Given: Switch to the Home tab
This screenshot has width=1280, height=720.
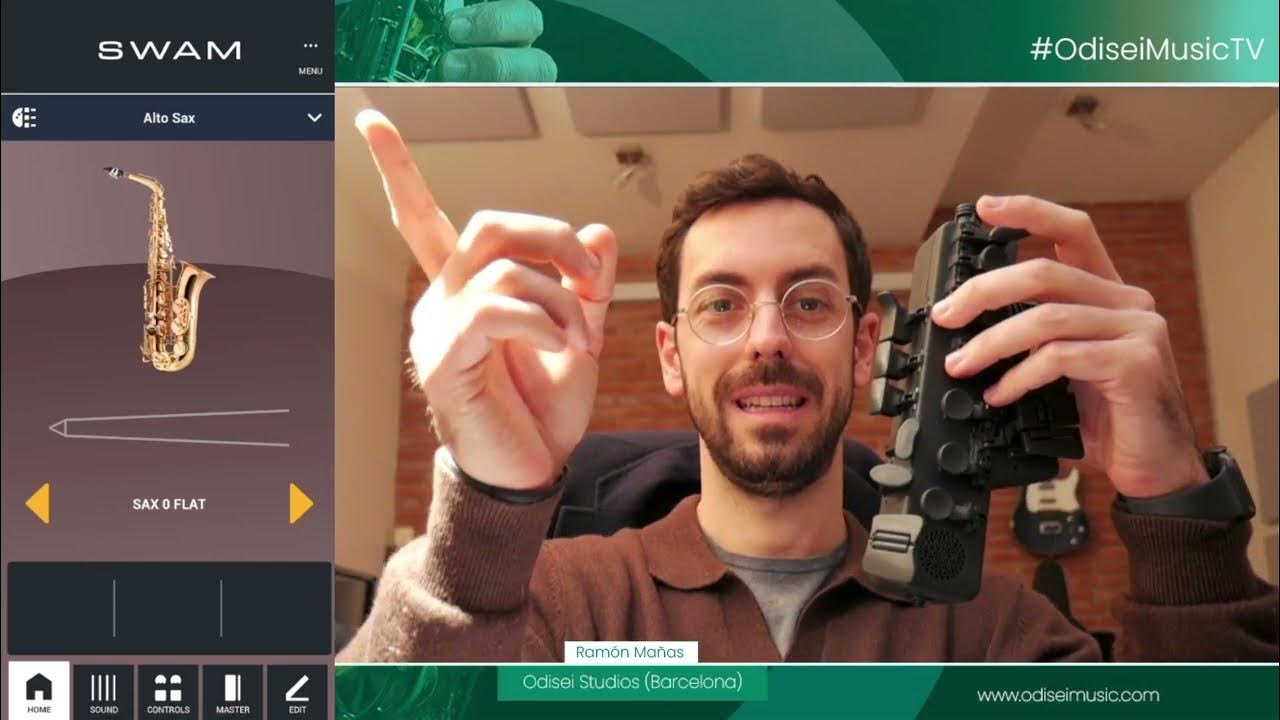Looking at the screenshot, I should coord(39,692).
